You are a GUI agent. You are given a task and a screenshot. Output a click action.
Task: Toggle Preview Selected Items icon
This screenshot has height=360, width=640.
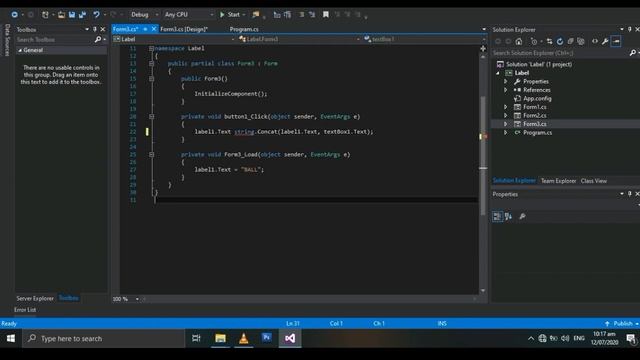(616, 42)
